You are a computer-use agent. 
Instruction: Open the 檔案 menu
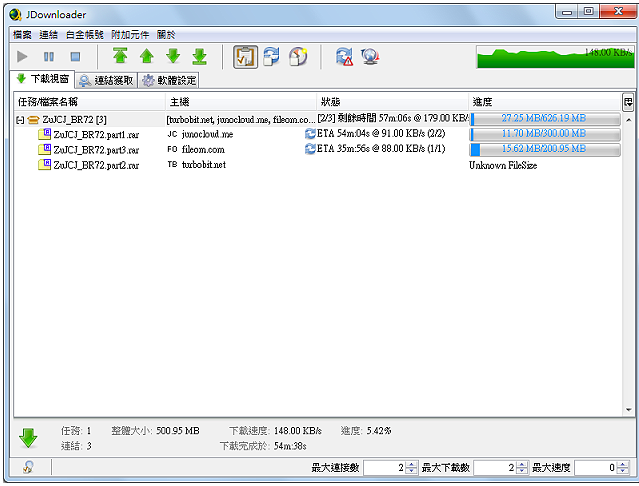22,35
